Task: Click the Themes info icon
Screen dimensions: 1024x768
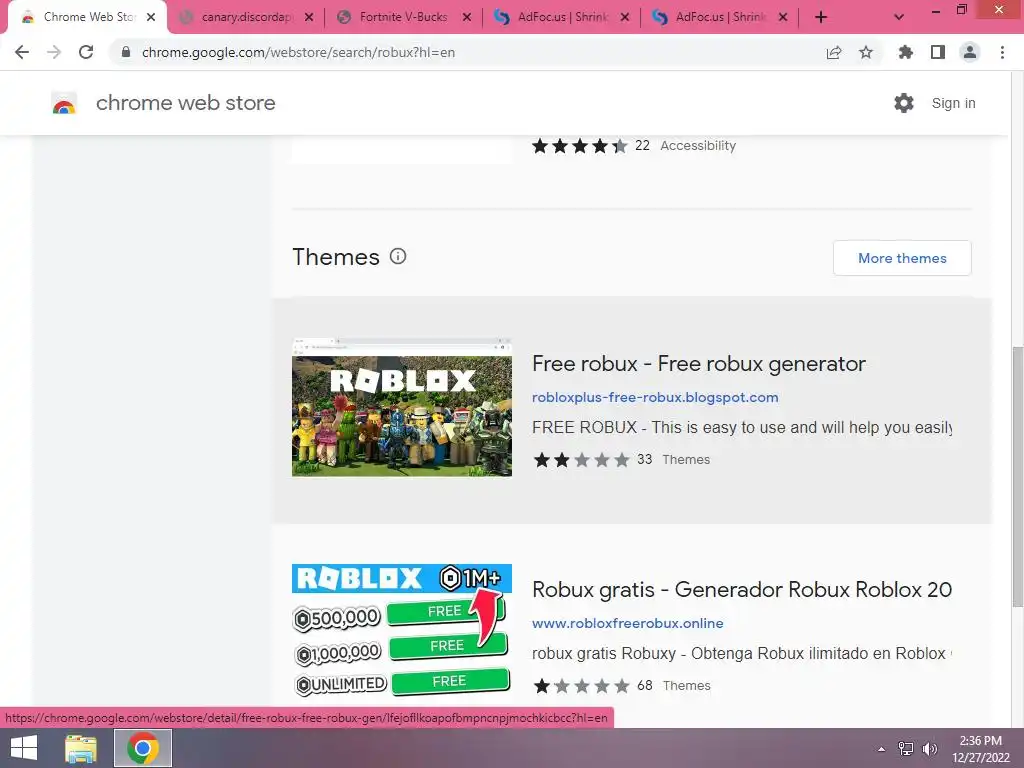Action: pyautogui.click(x=398, y=256)
